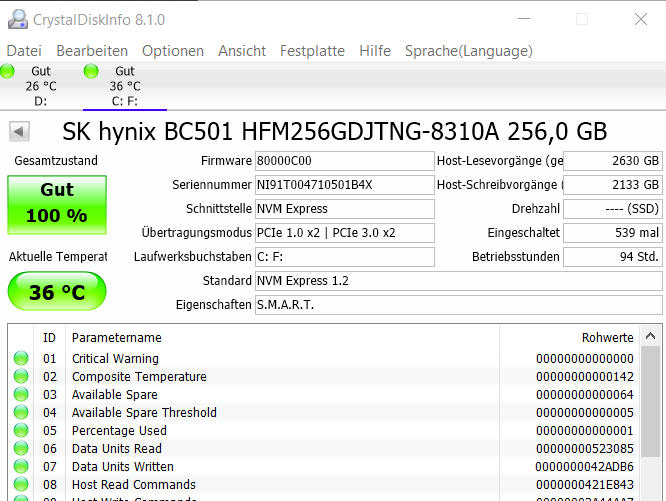This screenshot has width=666, height=501.
Task: Click the disk model title SK hynix BC501
Action: [335, 131]
